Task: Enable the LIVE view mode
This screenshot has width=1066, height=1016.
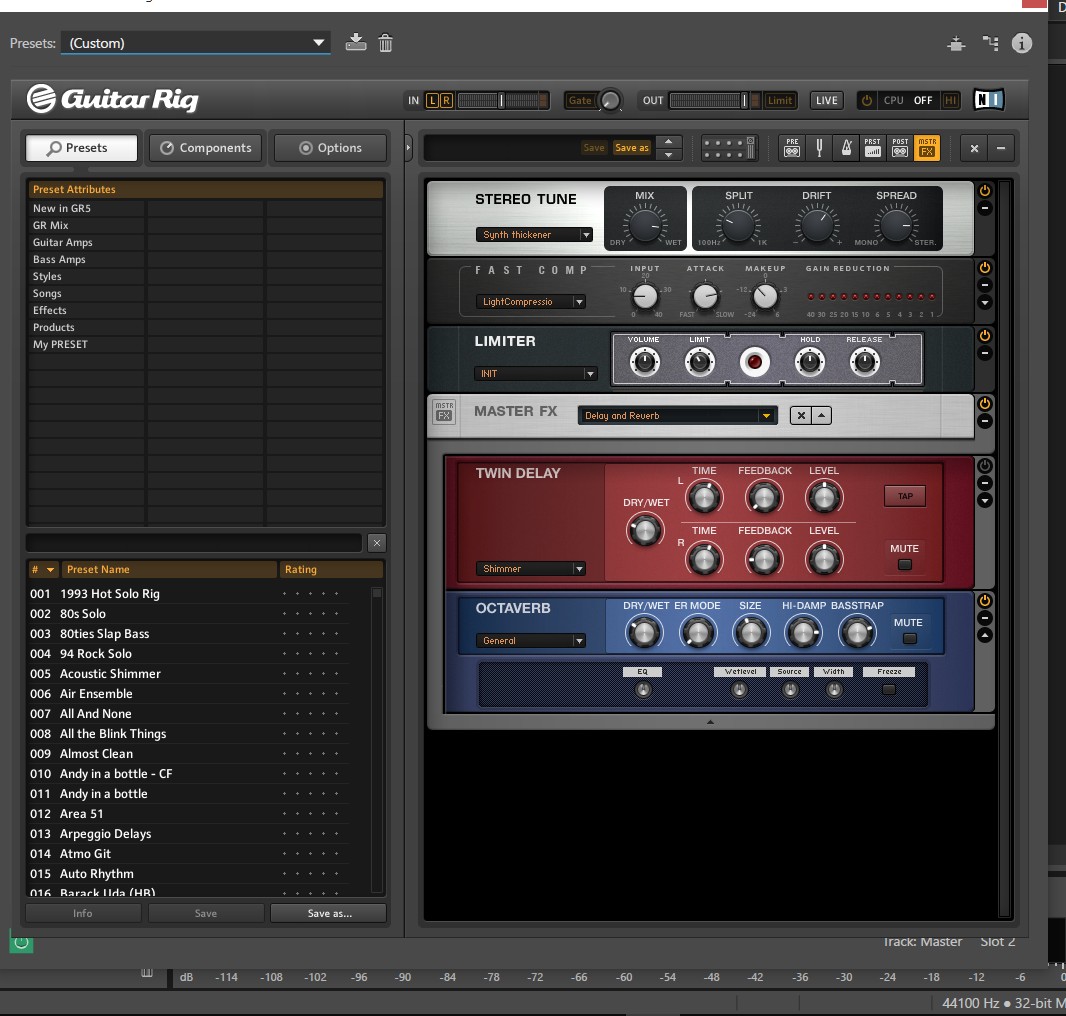Action: pyautogui.click(x=826, y=100)
